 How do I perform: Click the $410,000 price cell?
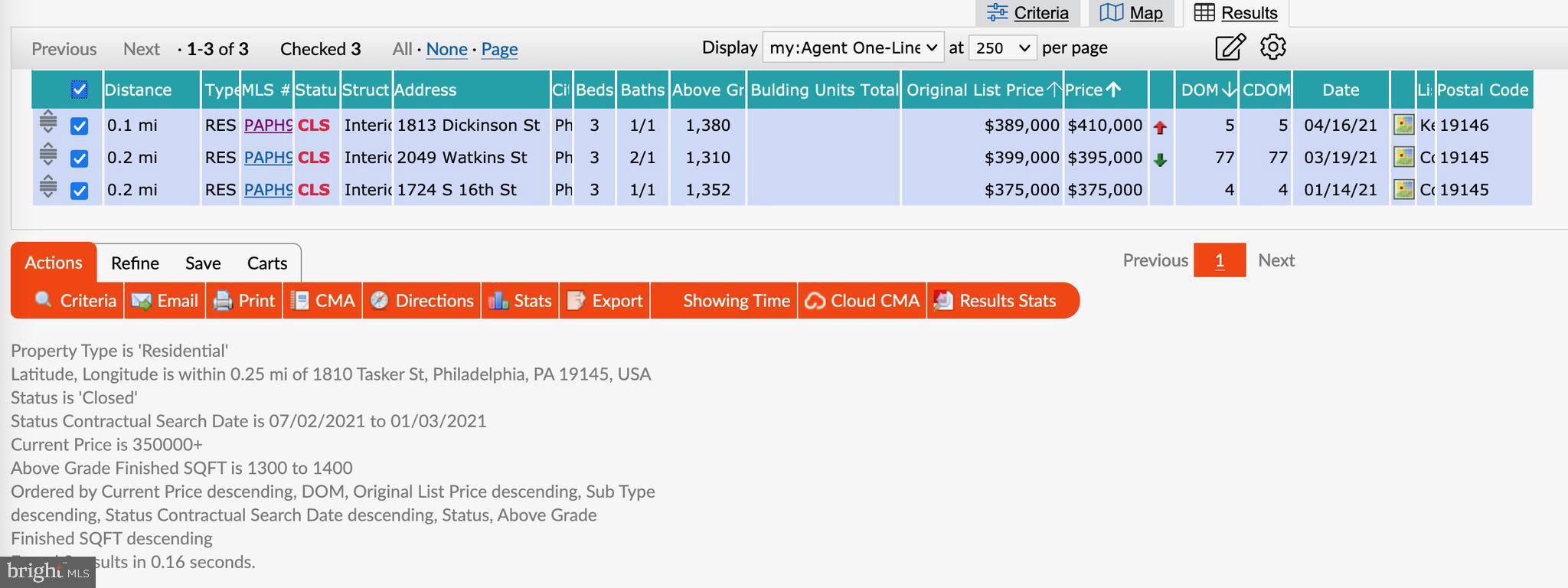point(1105,125)
